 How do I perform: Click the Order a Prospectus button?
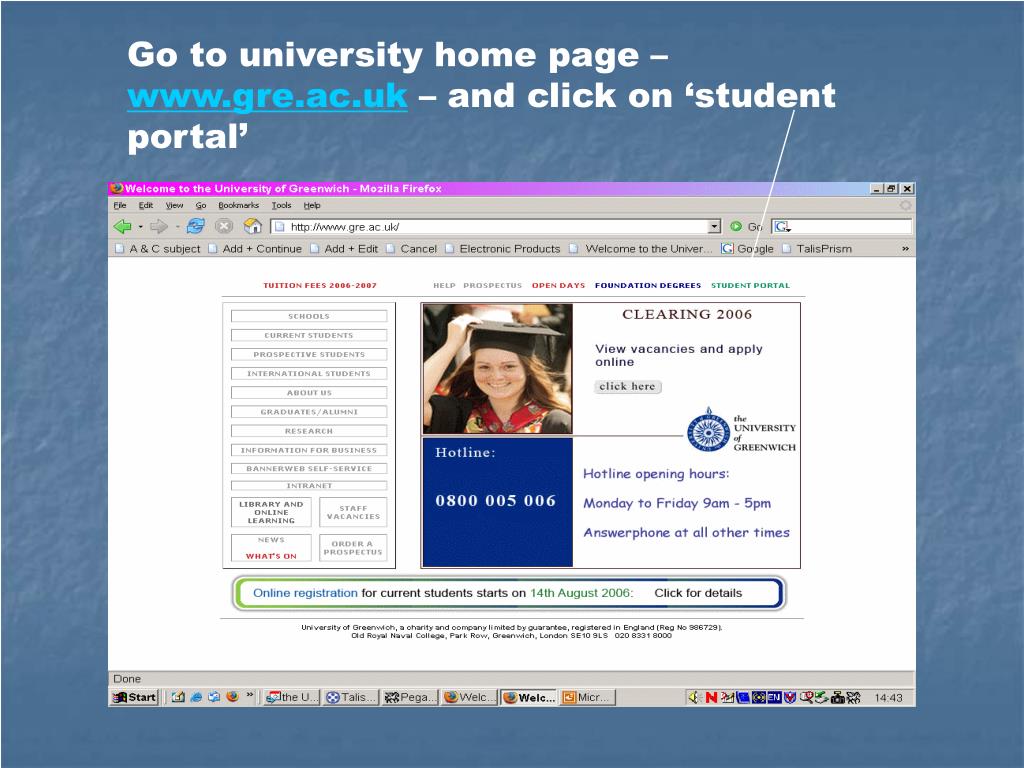[353, 547]
